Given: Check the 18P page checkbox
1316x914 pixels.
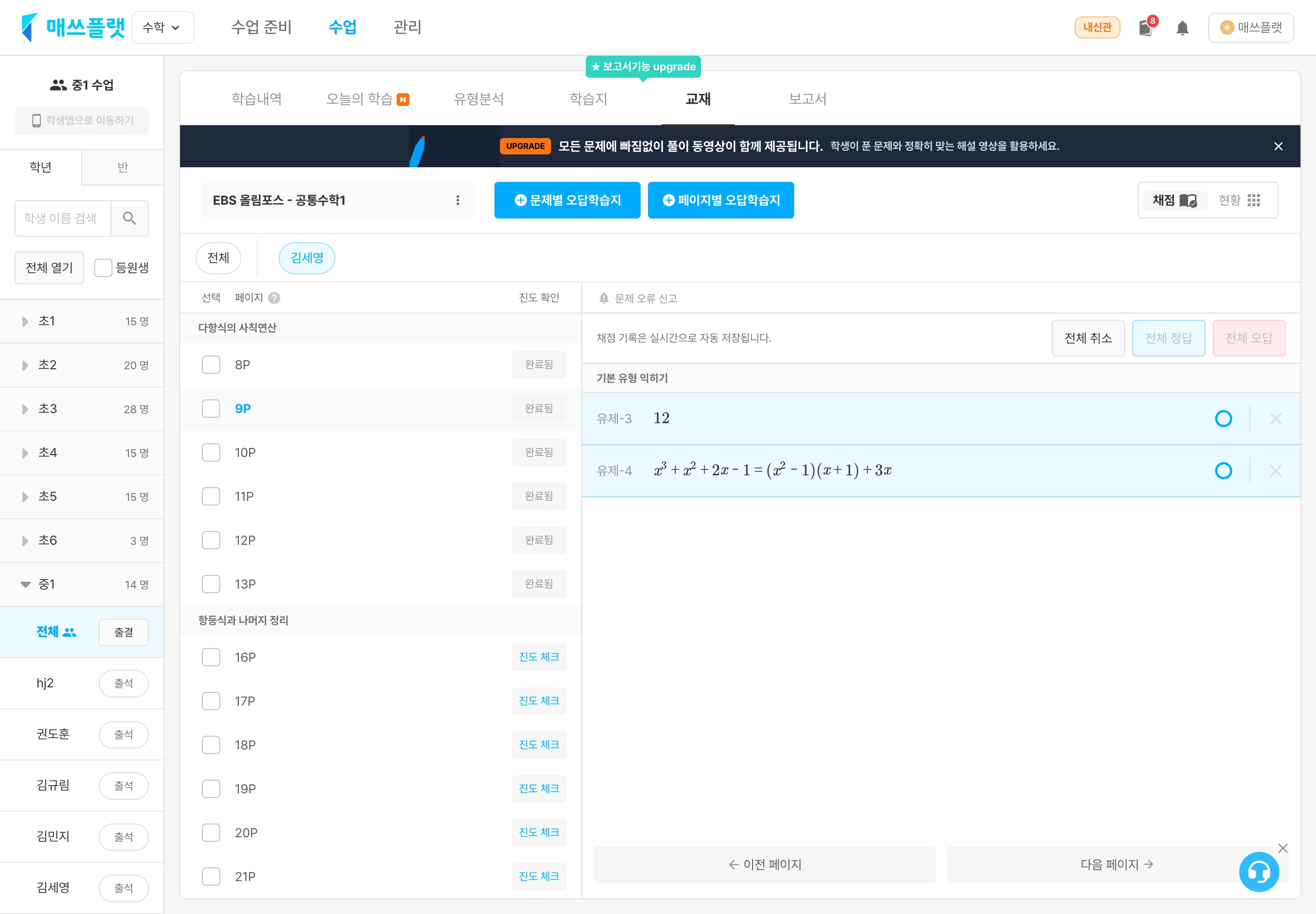Looking at the screenshot, I should pyautogui.click(x=211, y=745).
